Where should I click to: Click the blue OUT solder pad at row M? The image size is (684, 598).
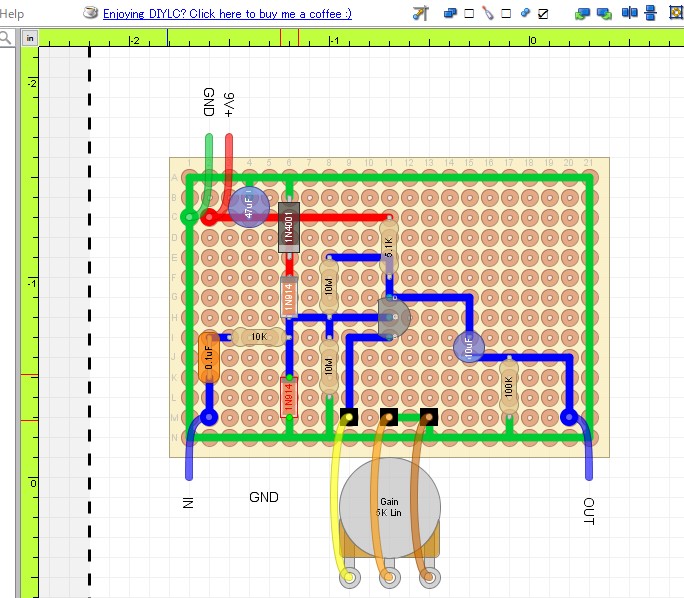tap(569, 417)
